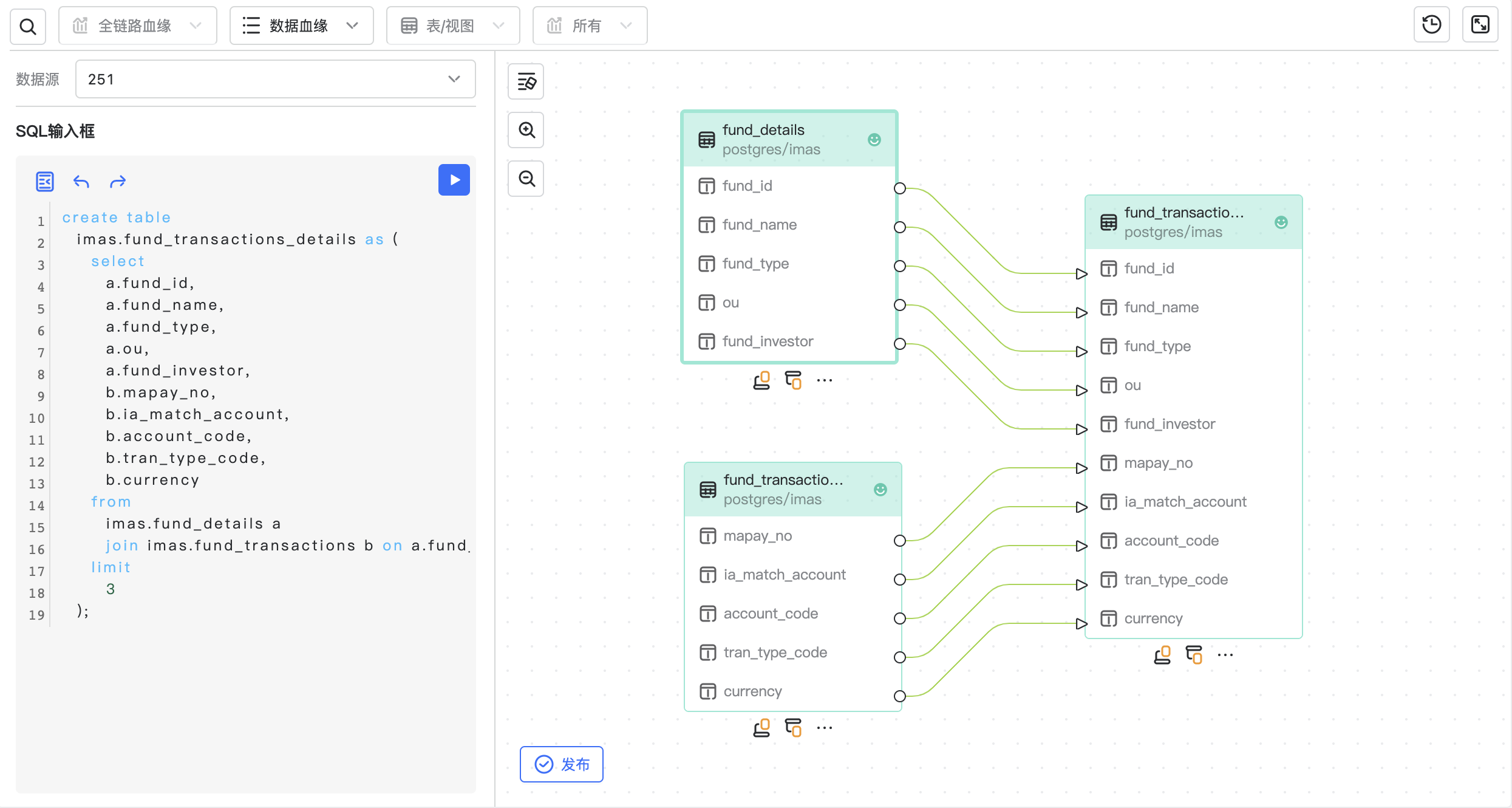Toggle fullscreen expand icon

tap(1480, 25)
